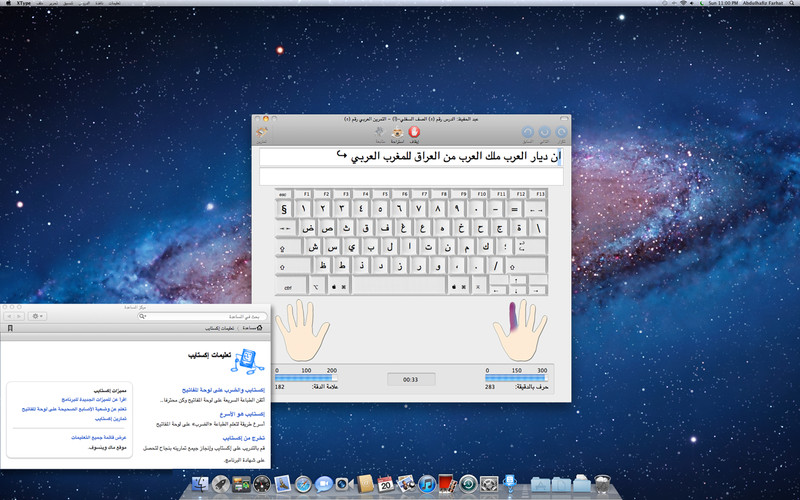Open the link اقرأ عن المميزات الجديدة للبرنامج
Viewport: 800px width, 500px height.
tap(94, 399)
